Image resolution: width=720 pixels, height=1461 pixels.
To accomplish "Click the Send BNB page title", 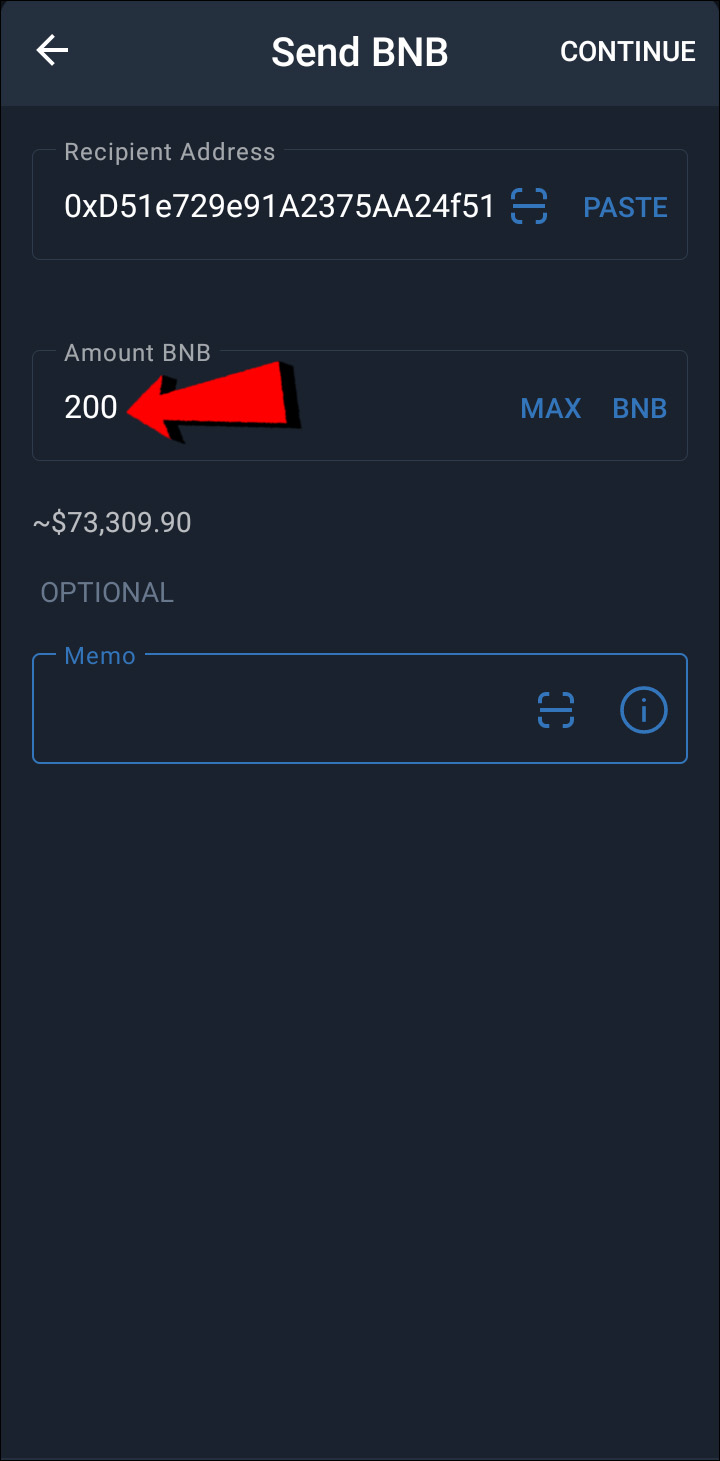I will pos(359,52).
